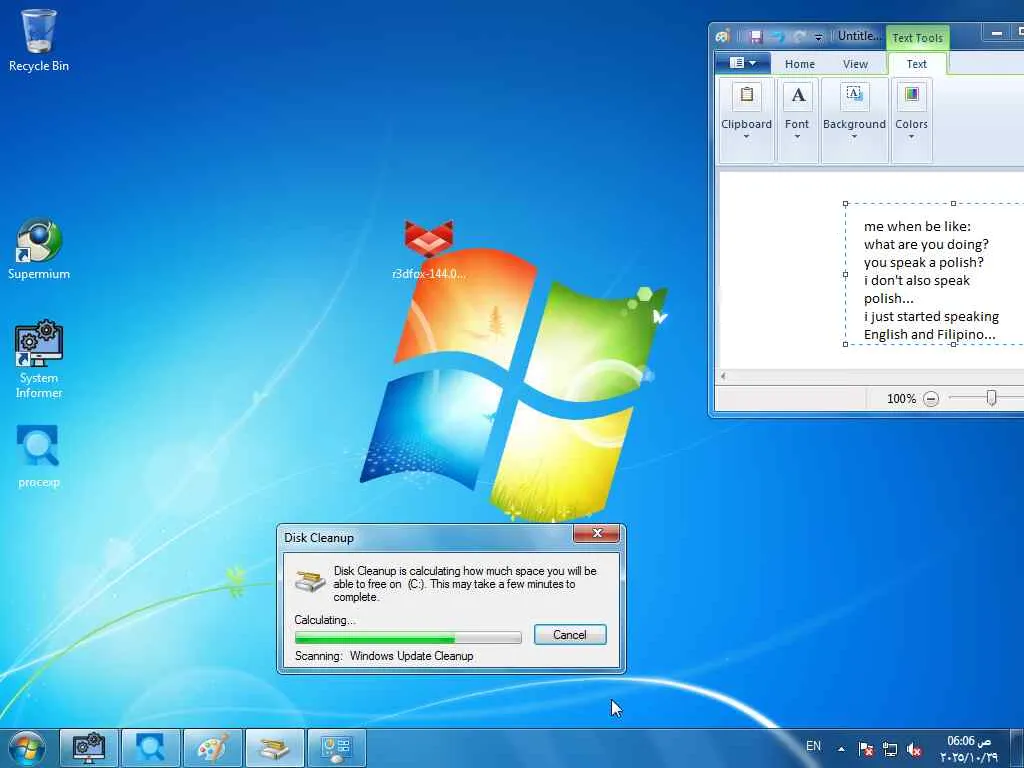Select the System Informer desktop shortcut
The image size is (1024, 768).
39,359
